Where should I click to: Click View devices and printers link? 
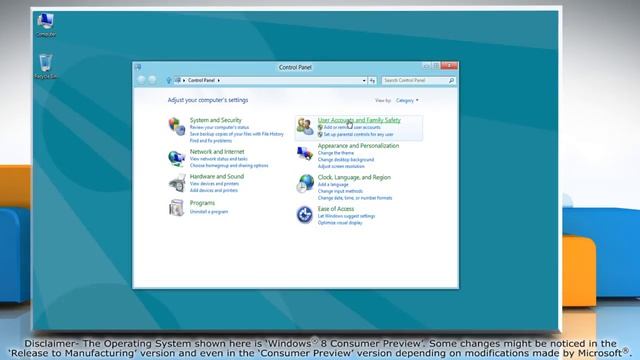pyautogui.click(x=214, y=184)
